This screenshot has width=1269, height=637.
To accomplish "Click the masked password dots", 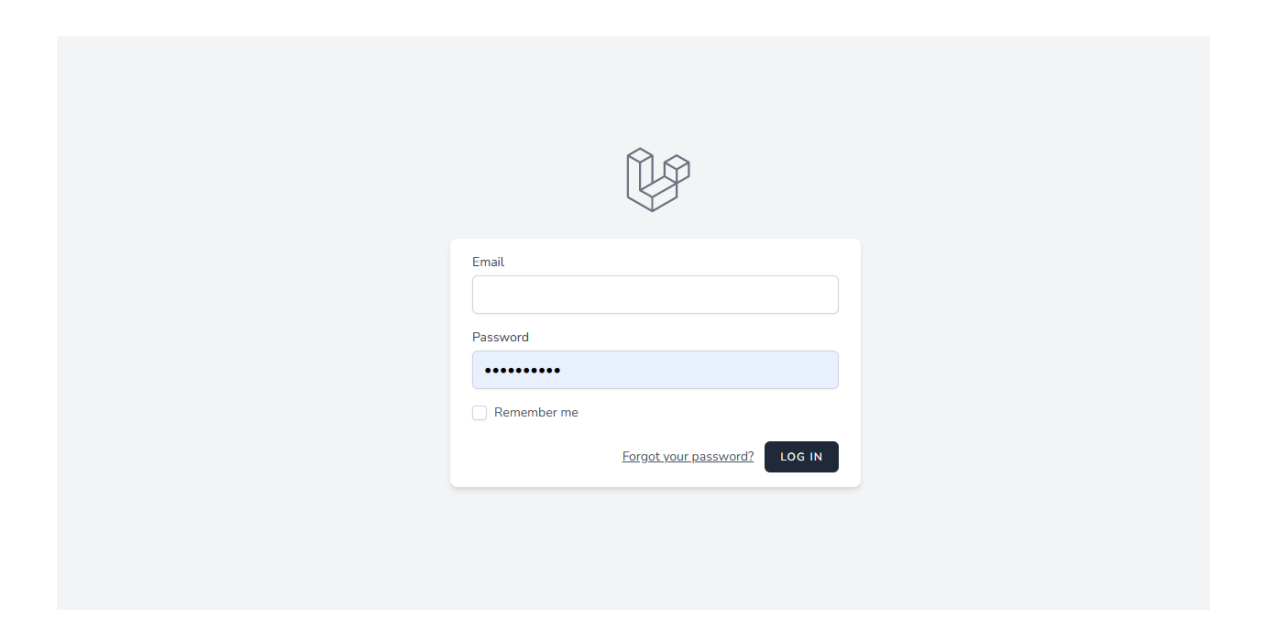I will (522, 371).
